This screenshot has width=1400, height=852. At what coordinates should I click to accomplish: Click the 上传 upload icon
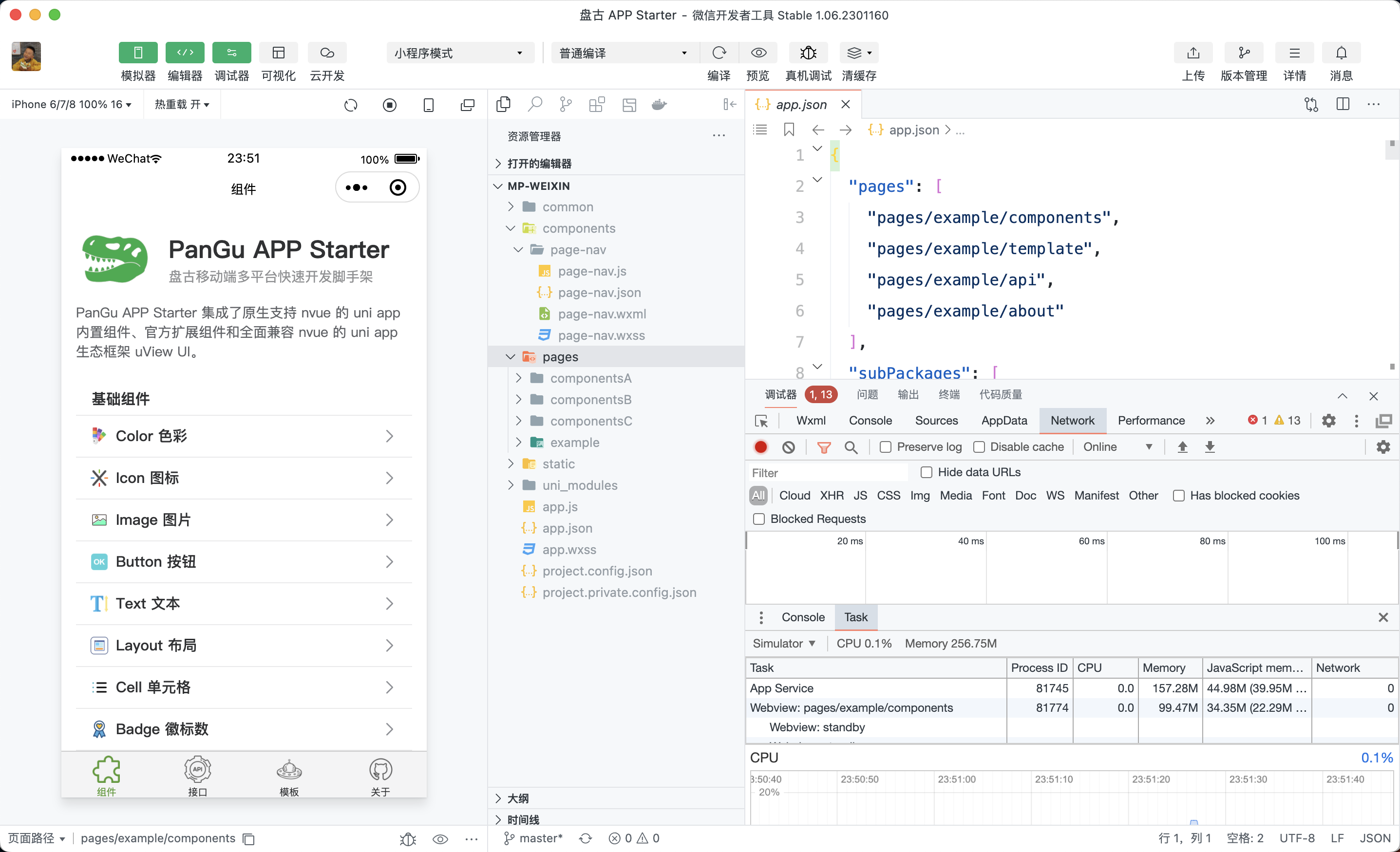point(1193,53)
